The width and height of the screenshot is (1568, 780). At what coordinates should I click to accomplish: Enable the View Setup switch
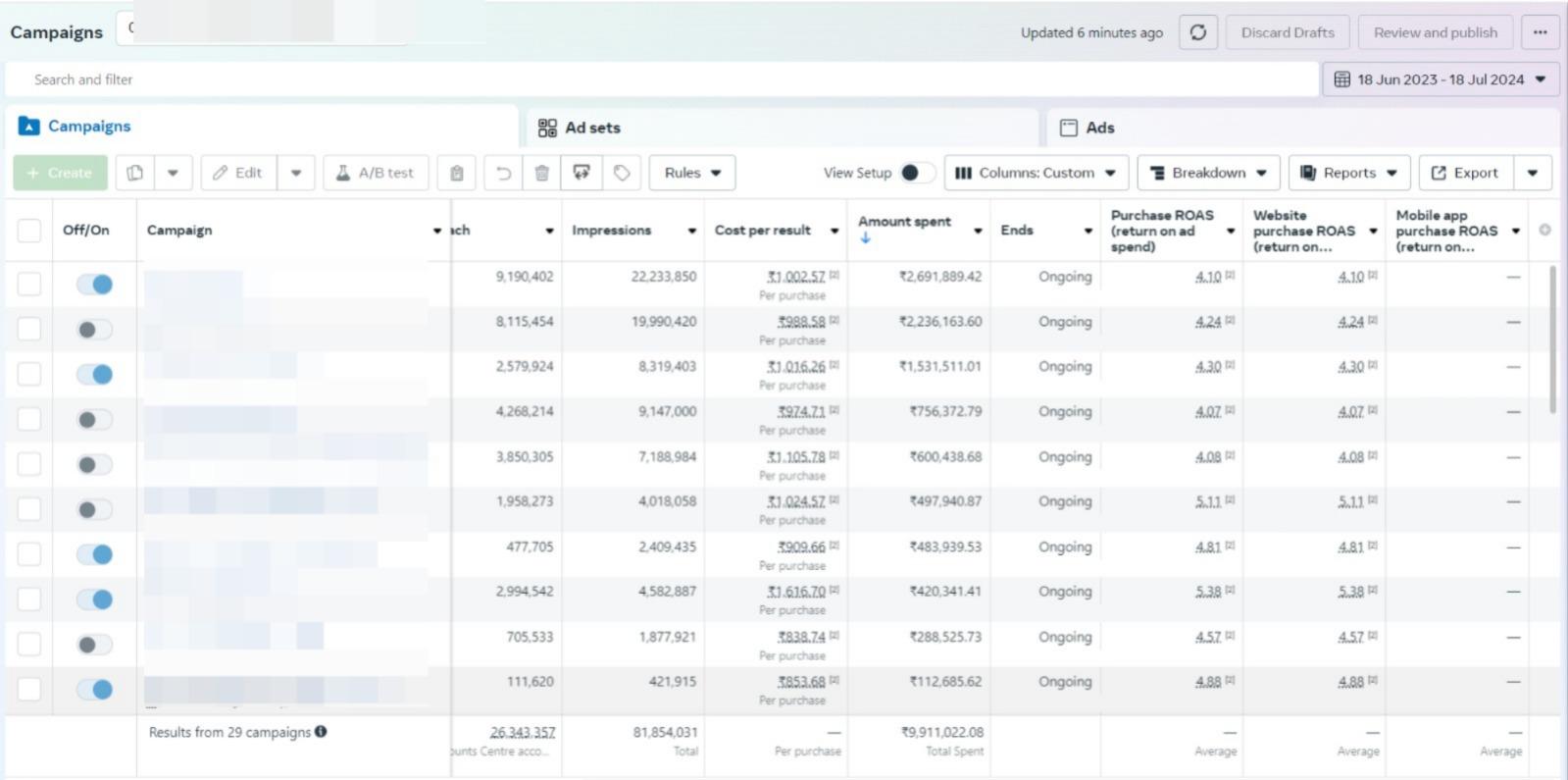point(918,173)
